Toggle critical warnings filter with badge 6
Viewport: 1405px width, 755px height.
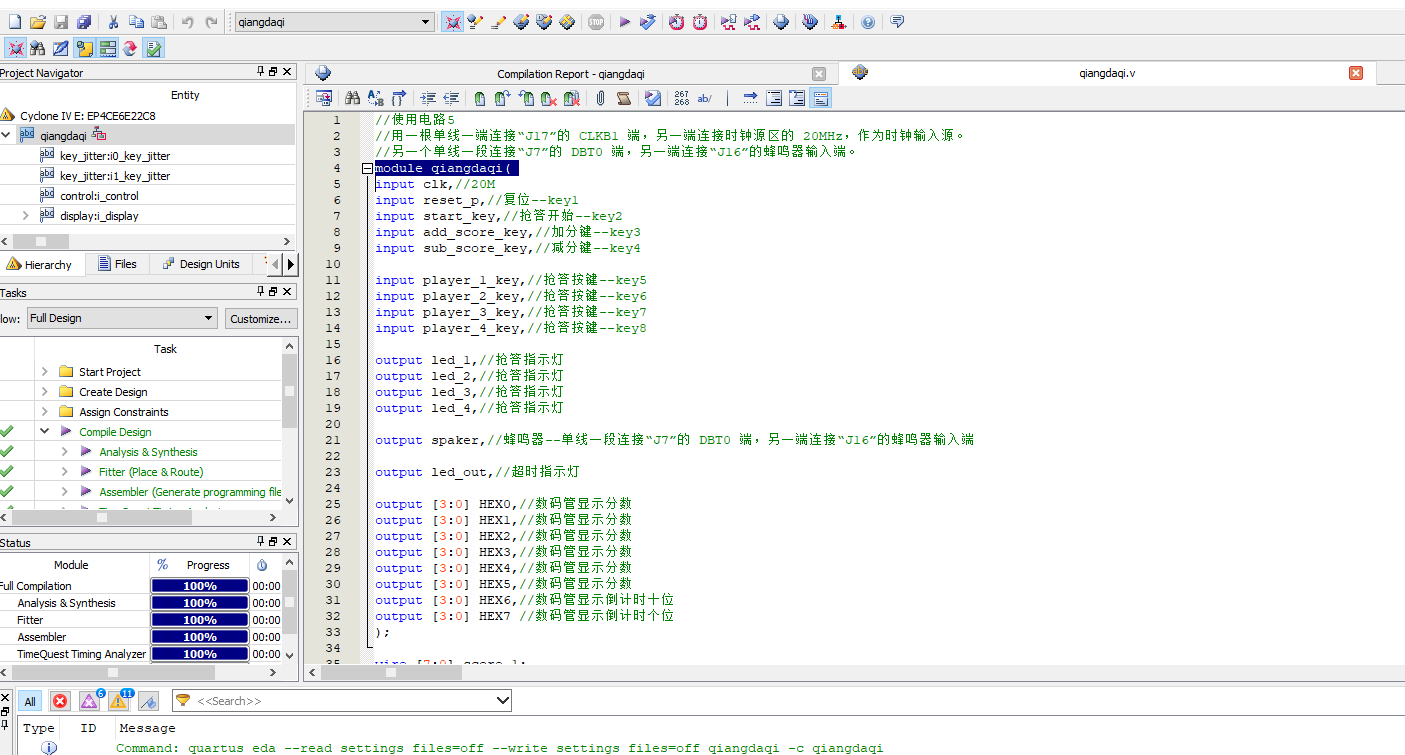(90, 700)
